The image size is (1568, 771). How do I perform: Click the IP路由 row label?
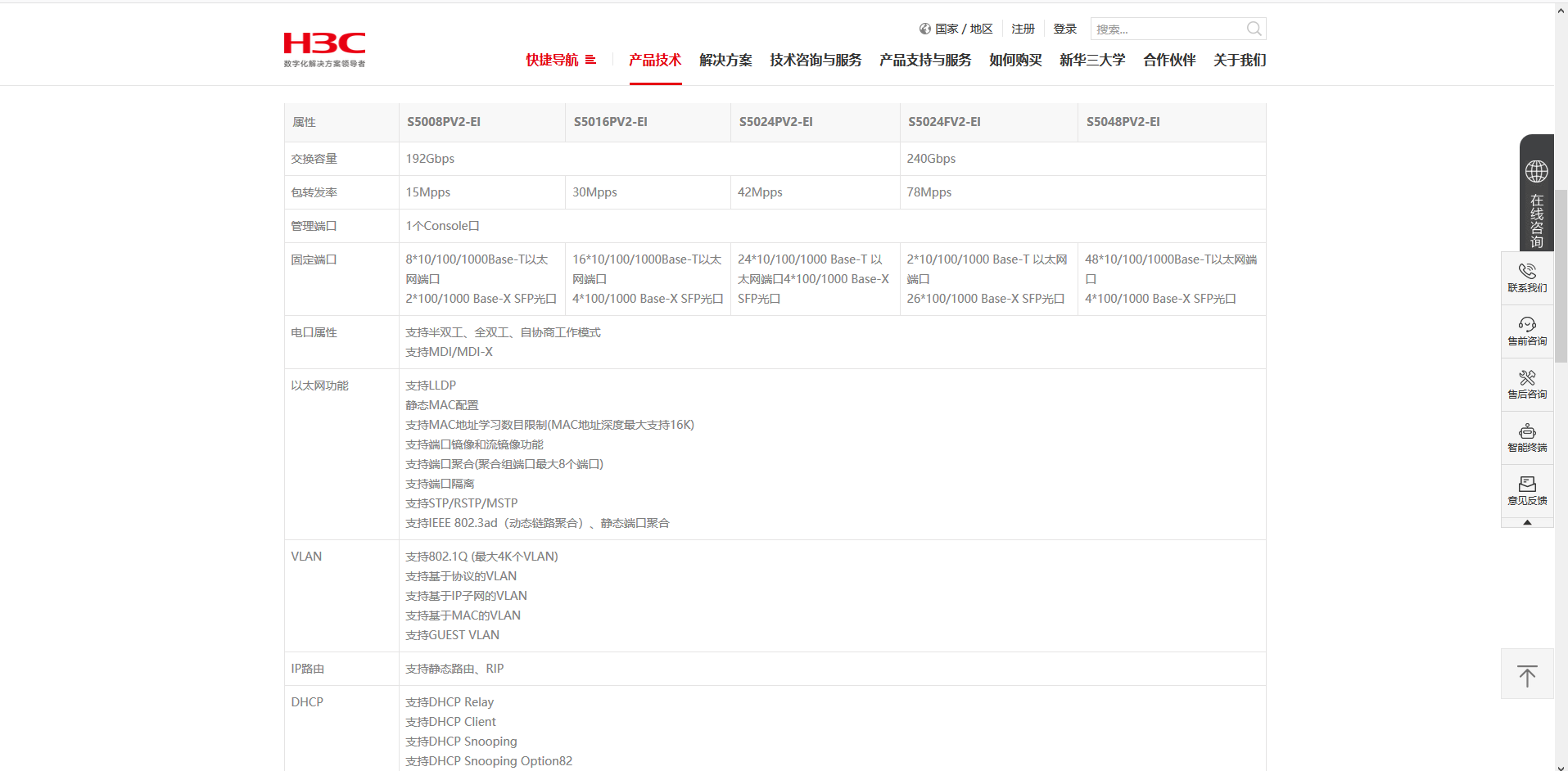(x=307, y=669)
